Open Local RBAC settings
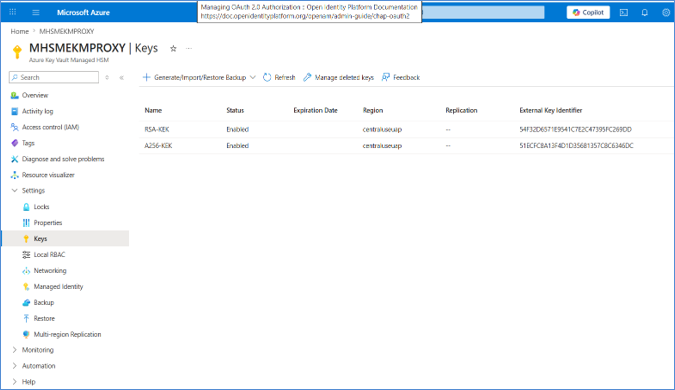Screen dimensions: 675x390 [x=49, y=254]
